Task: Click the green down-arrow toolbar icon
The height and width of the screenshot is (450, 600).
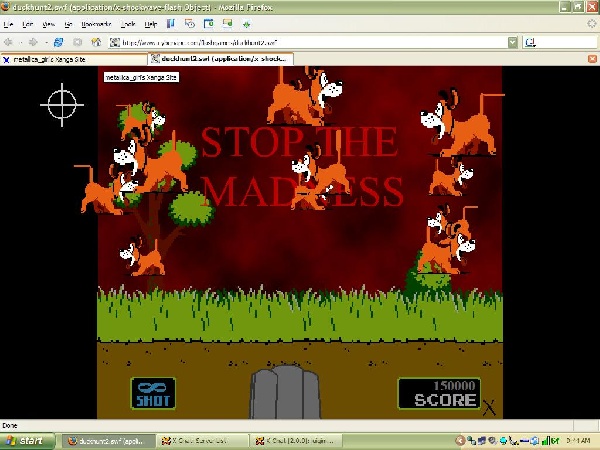Action: (x=246, y=24)
